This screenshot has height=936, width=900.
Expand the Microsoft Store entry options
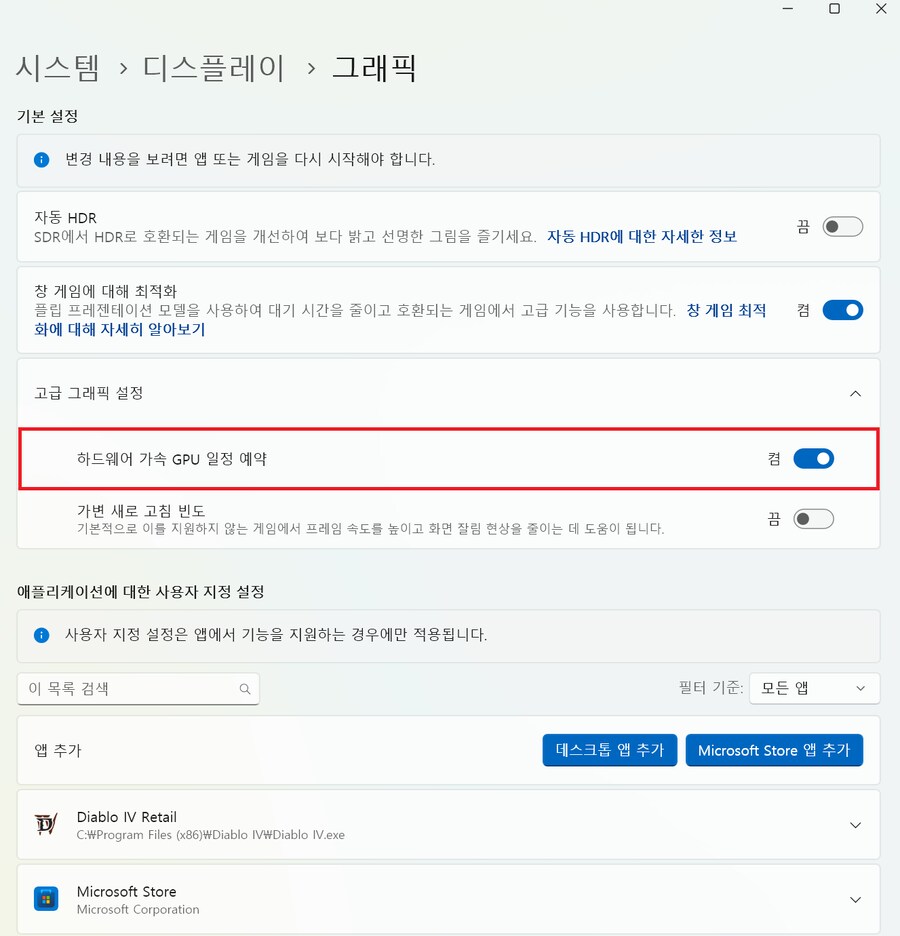[855, 899]
